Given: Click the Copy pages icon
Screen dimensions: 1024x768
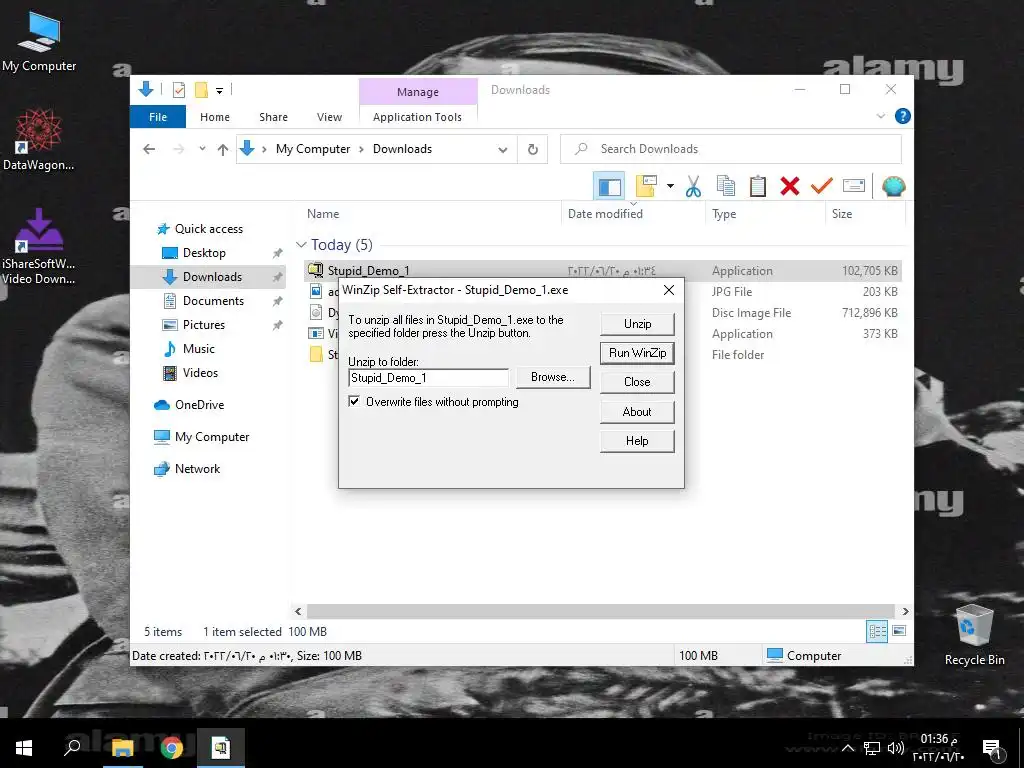Looking at the screenshot, I should coord(726,186).
